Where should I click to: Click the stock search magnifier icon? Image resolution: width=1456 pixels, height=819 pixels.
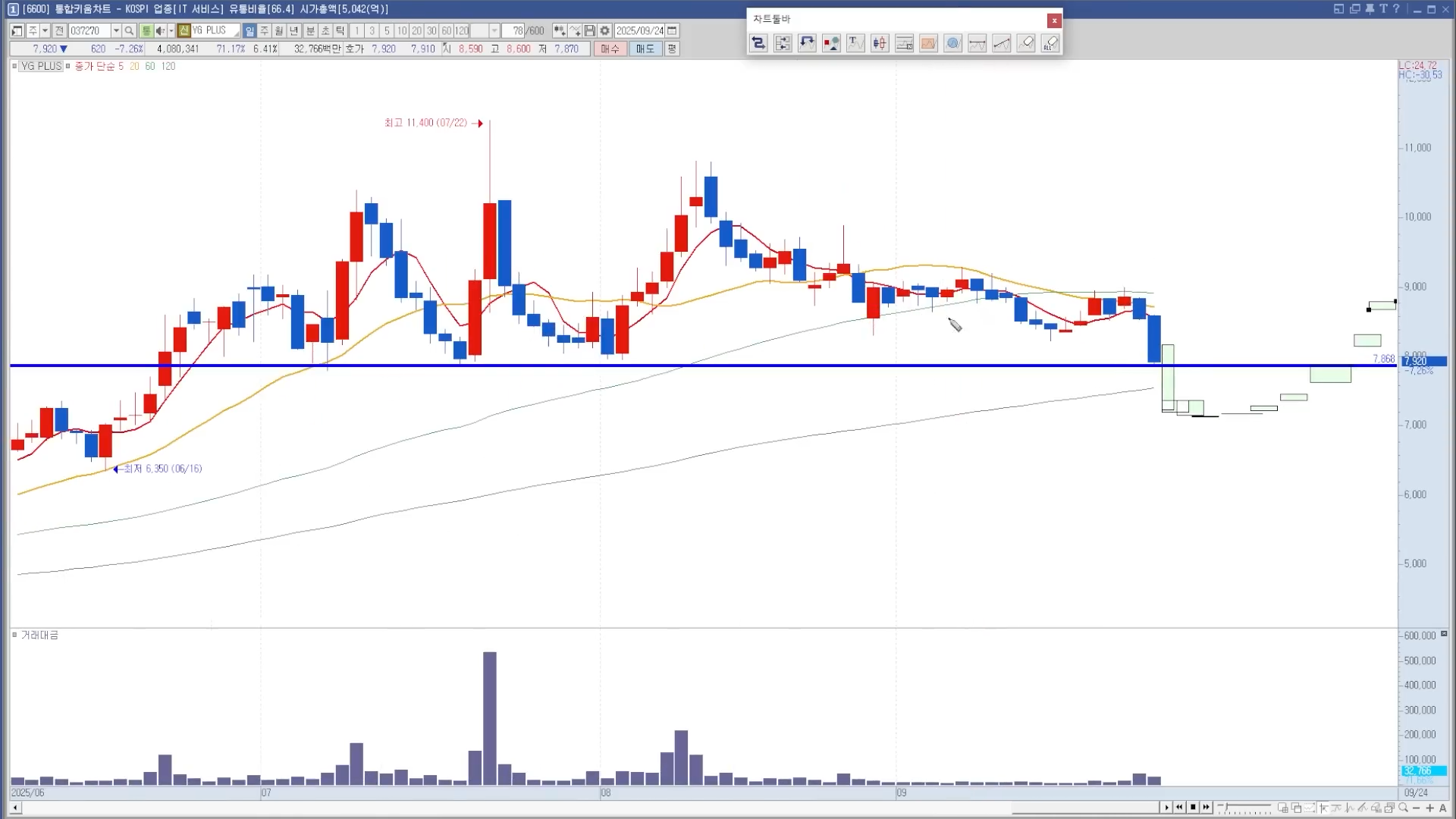click(129, 31)
